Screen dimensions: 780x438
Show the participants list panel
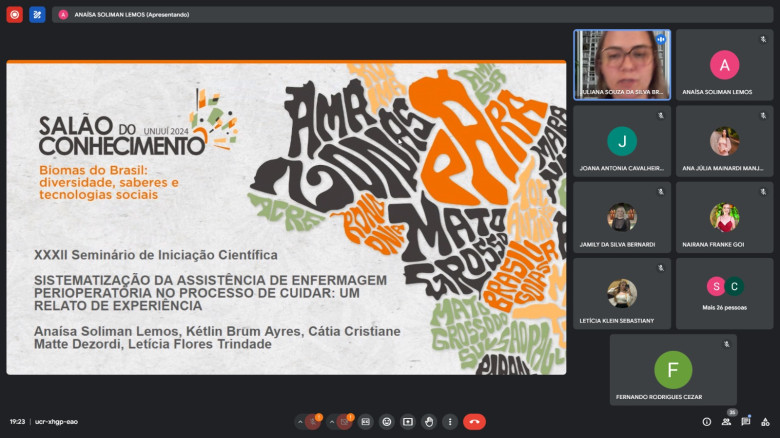pos(726,422)
